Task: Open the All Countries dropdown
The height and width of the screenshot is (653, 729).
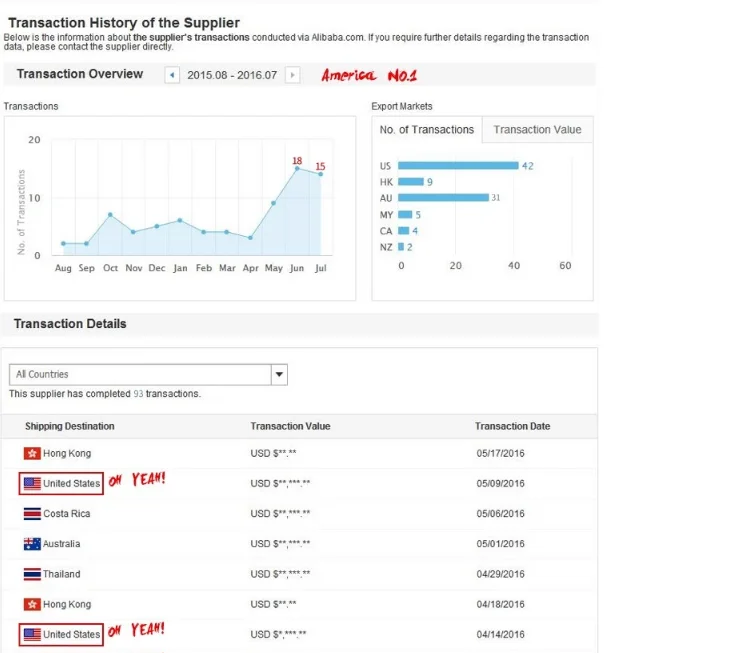Action: click(x=279, y=375)
